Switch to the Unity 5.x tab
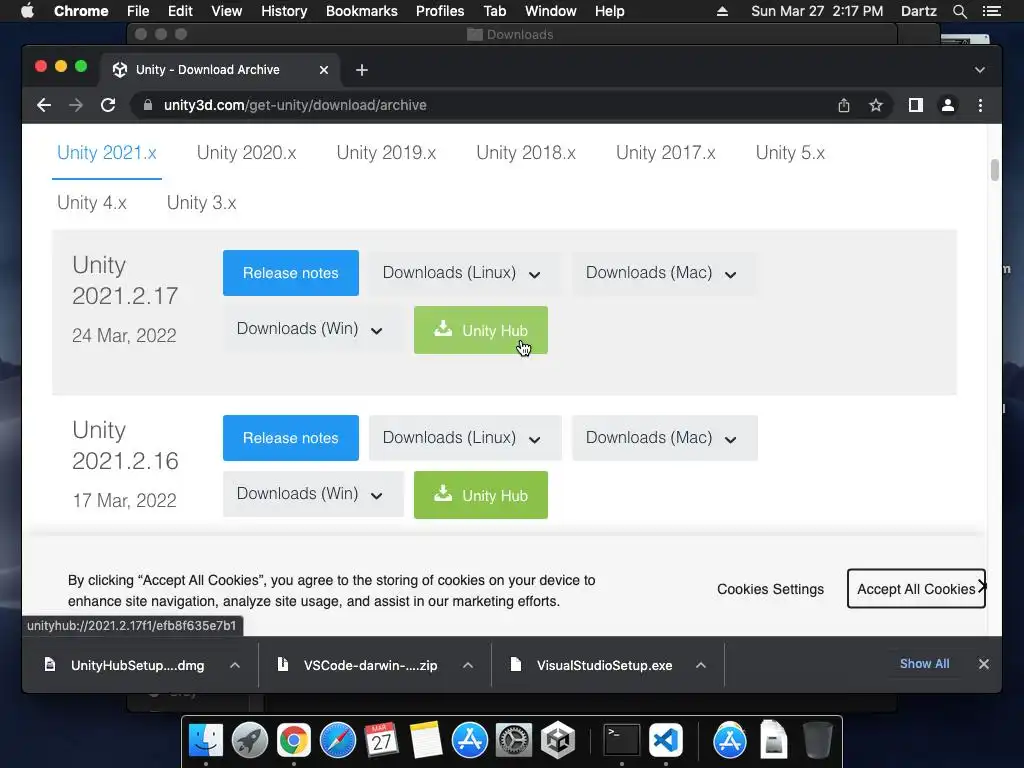 pyautogui.click(x=790, y=153)
